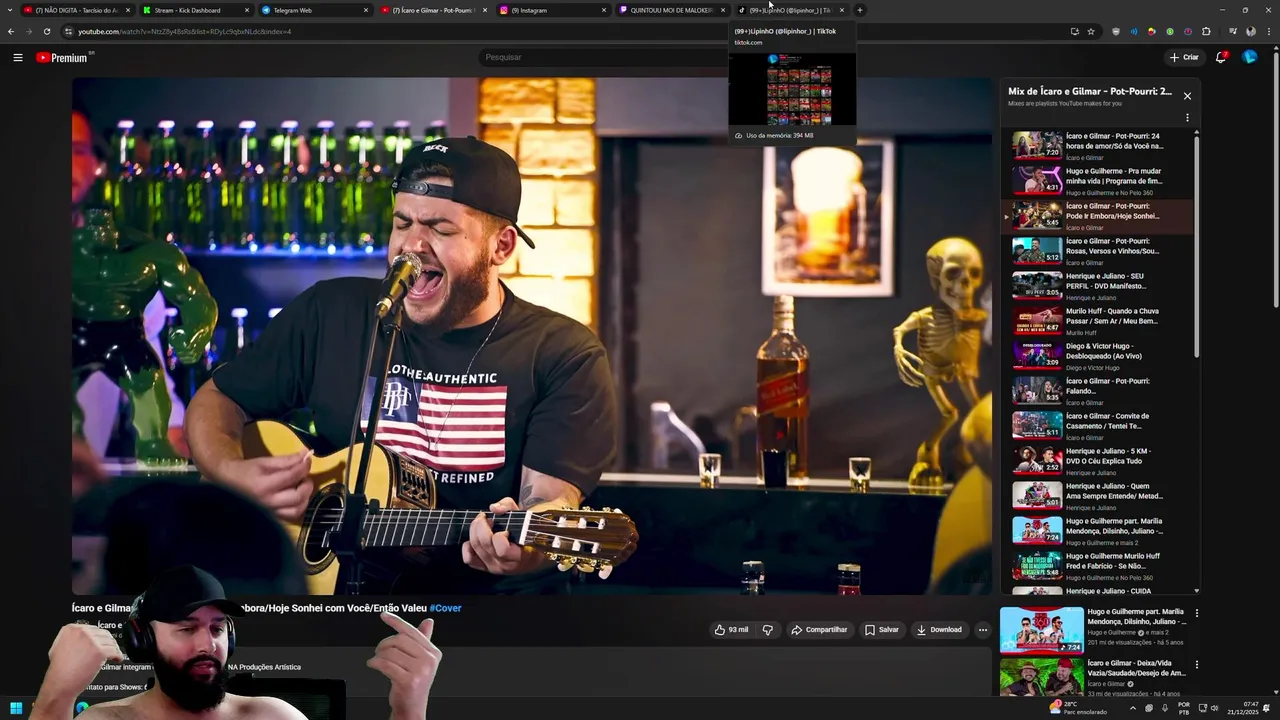Switch to the TikTok Lipinho tab
The height and width of the screenshot is (720, 1280).
tap(790, 10)
